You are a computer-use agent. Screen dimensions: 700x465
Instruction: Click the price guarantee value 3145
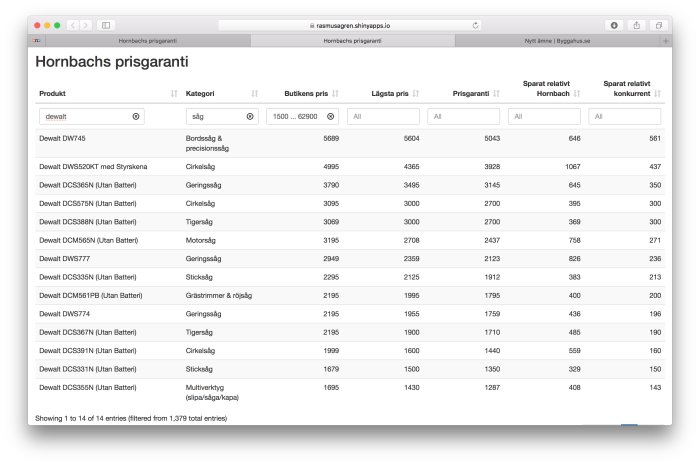click(492, 185)
